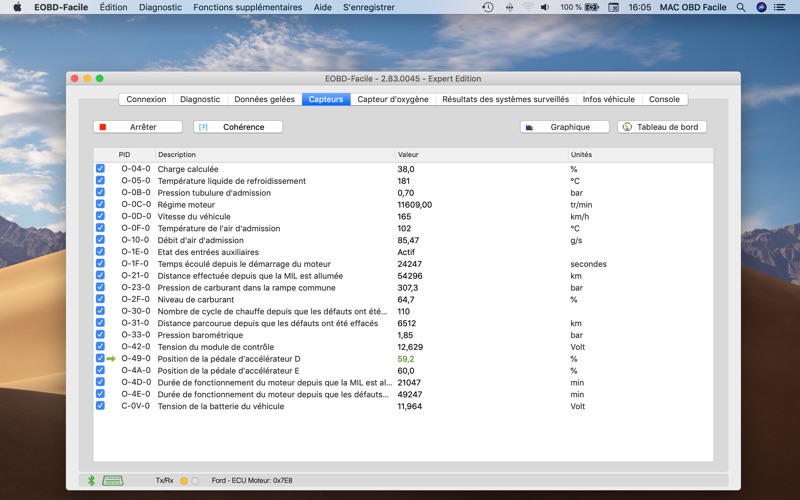Toggle the Régime moteur checkbox
The width and height of the screenshot is (800, 500).
pyautogui.click(x=100, y=204)
